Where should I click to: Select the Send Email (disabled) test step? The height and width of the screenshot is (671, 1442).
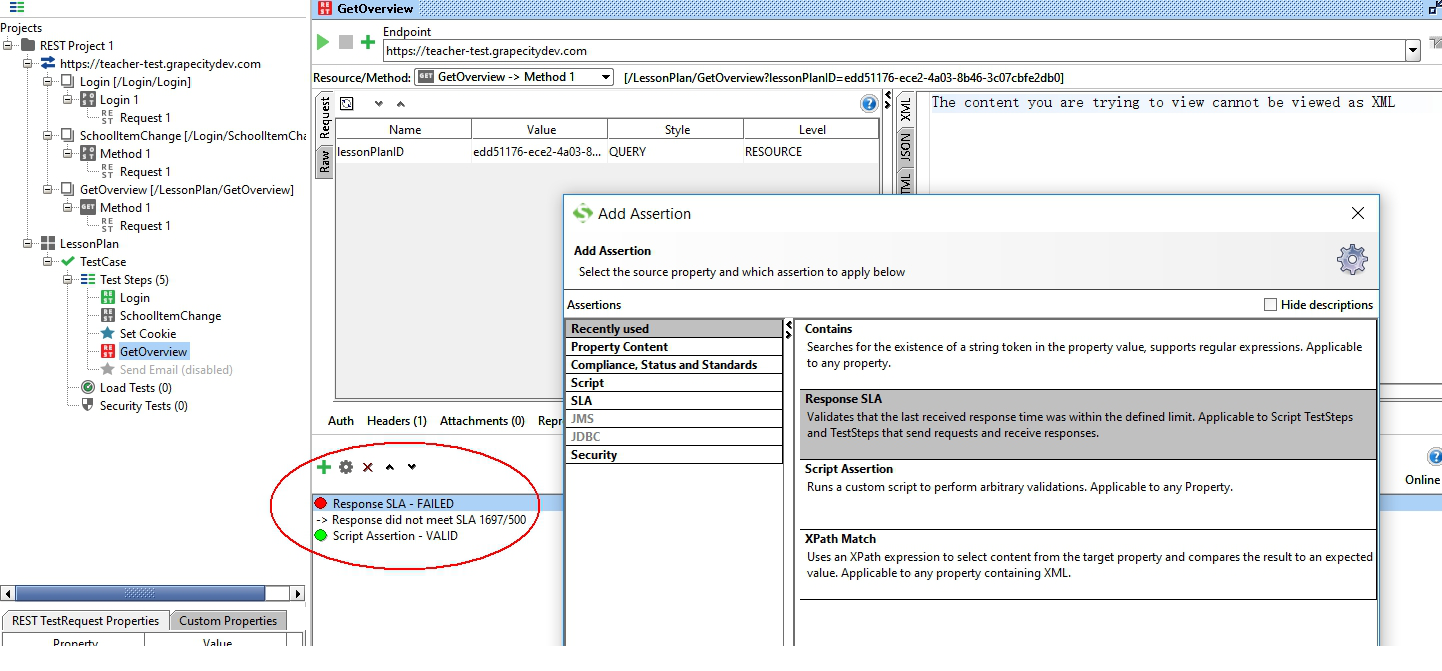(176, 369)
